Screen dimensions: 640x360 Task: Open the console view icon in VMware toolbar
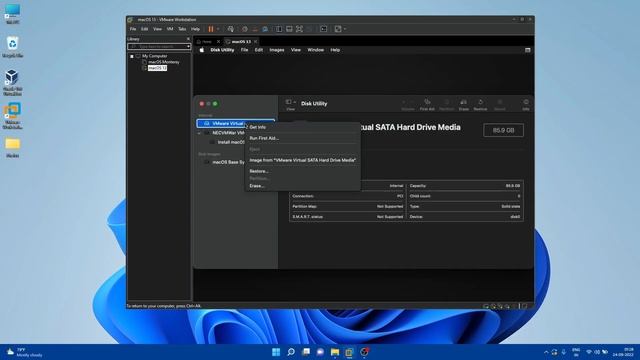[x=323, y=29]
